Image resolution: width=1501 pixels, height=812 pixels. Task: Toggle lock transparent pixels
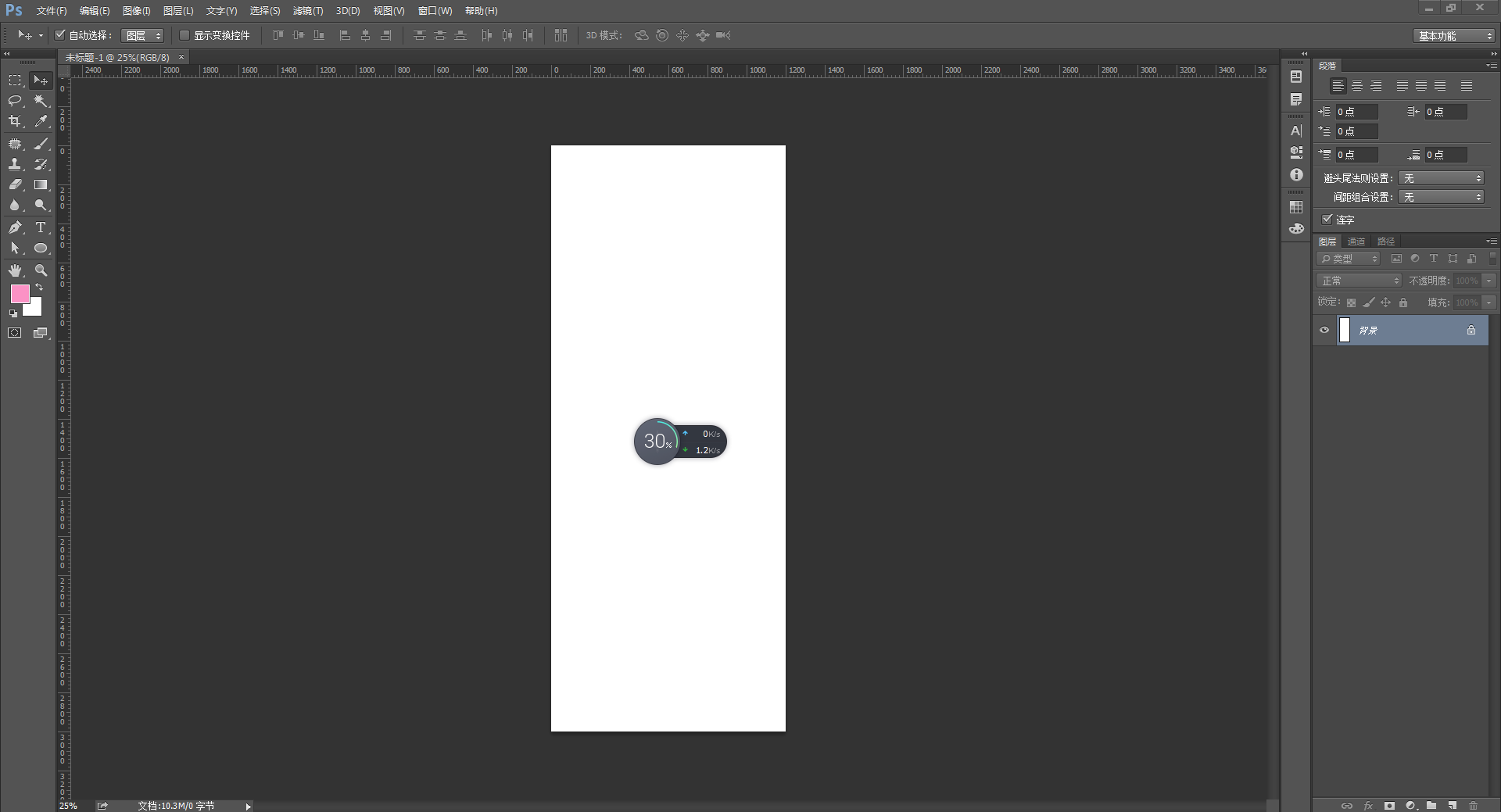[x=1351, y=302]
